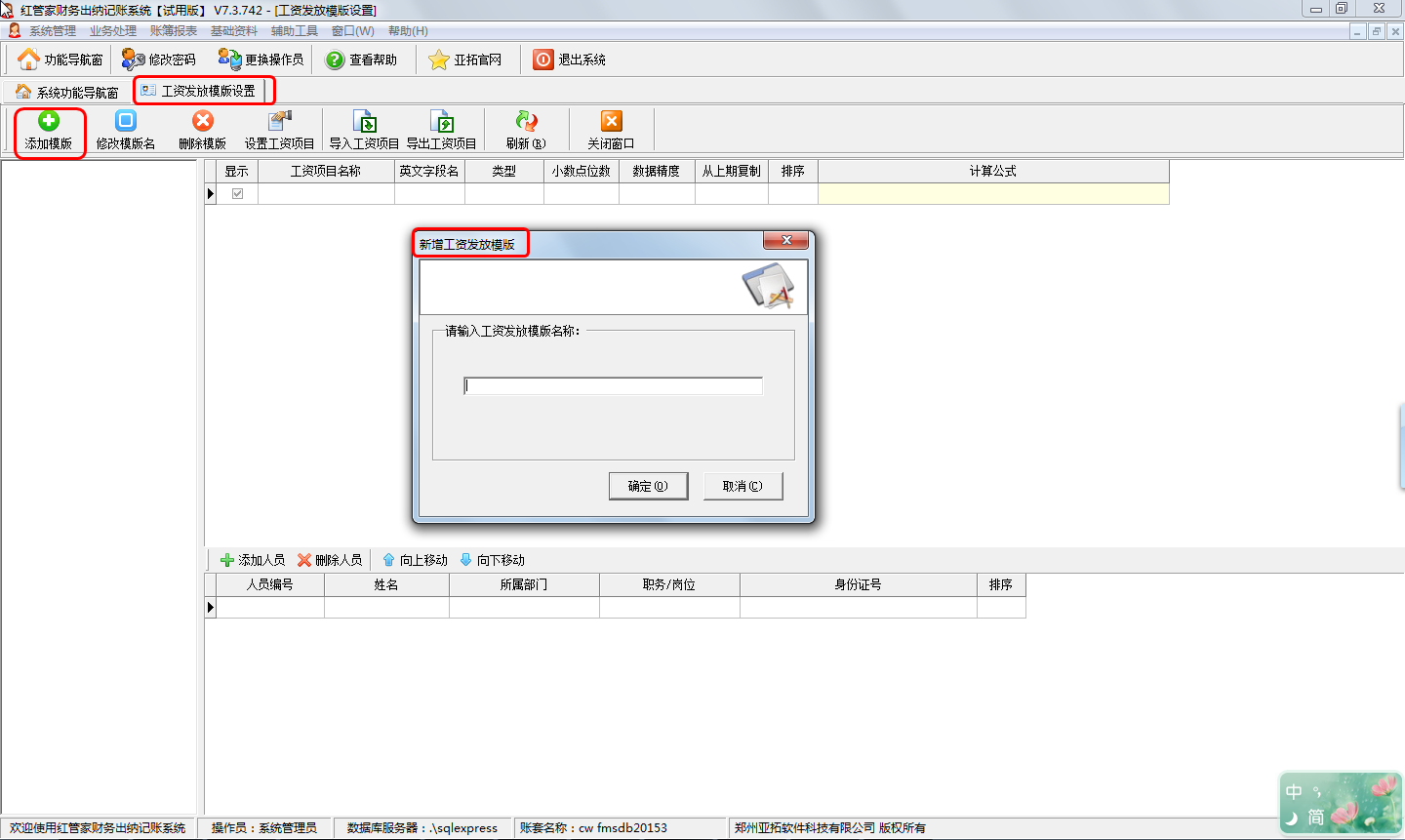Click 添加人员 to add a person
Image resolution: width=1405 pixels, height=840 pixels.
click(253, 560)
